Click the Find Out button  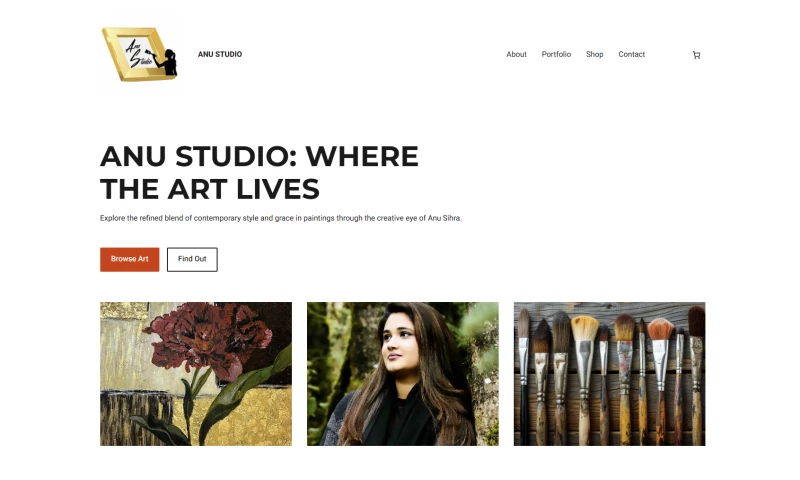(x=192, y=259)
